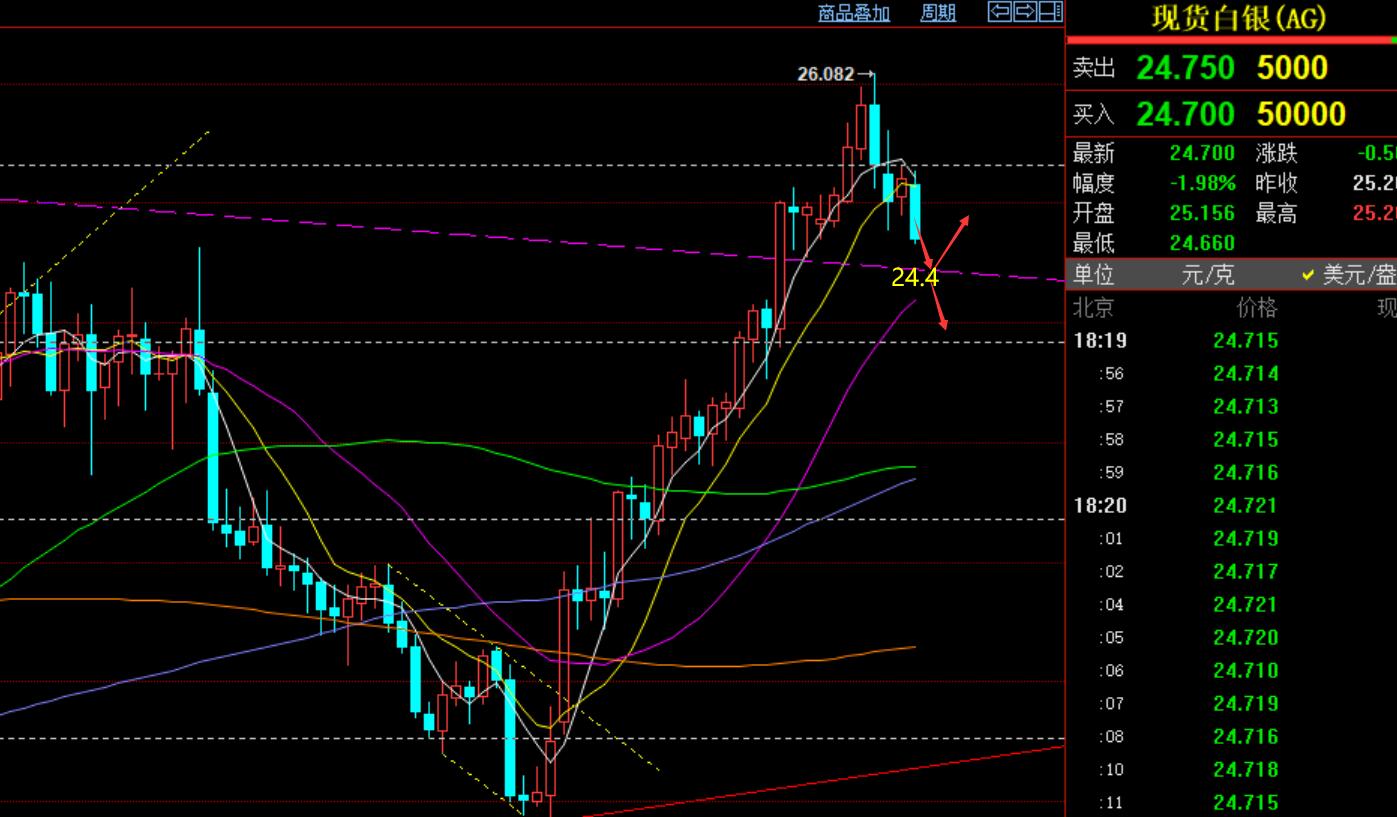The image size is (1397, 817).
Task: Click the 卖出 price 24.750
Action: (x=1185, y=67)
